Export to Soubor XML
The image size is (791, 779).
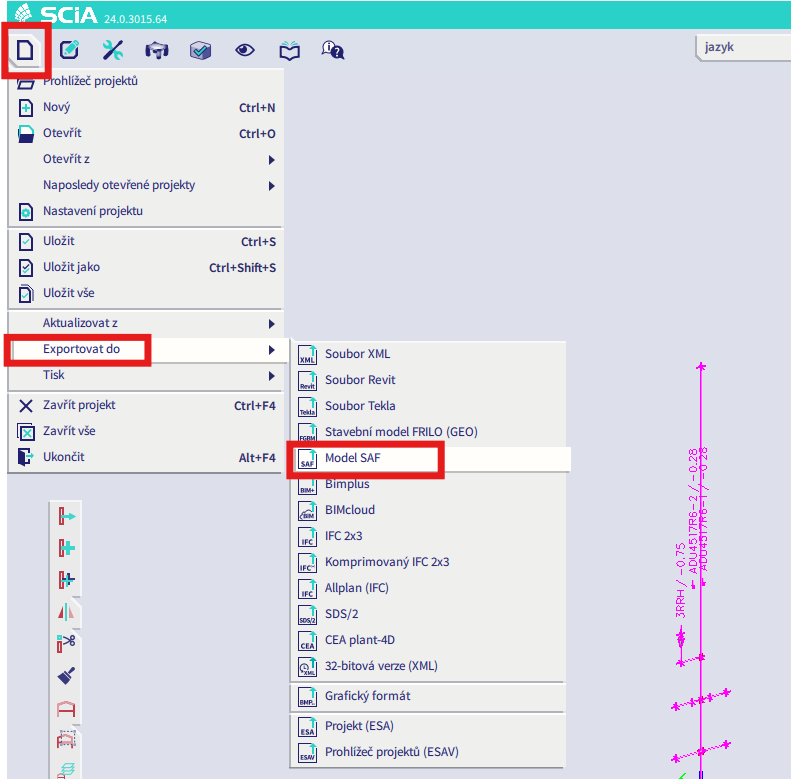pos(429,354)
